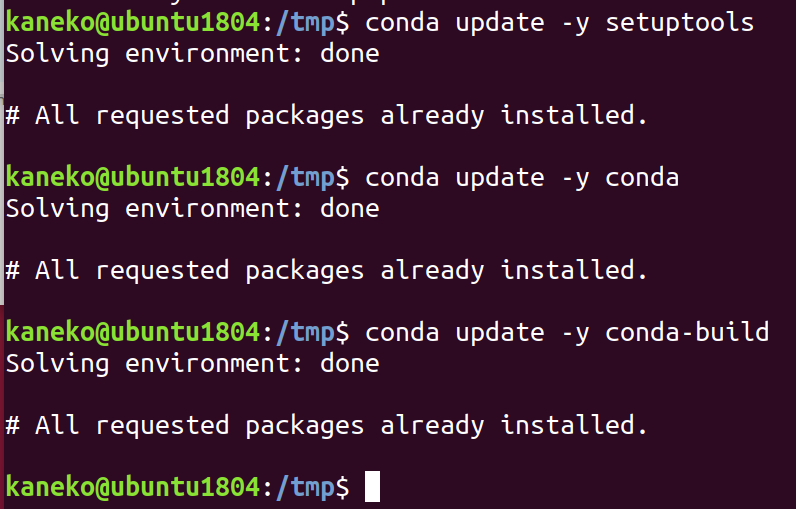Image resolution: width=796 pixels, height=509 pixels.
Task: Click the second 'Solving environment: done' line
Action: pyautogui.click(x=192, y=209)
